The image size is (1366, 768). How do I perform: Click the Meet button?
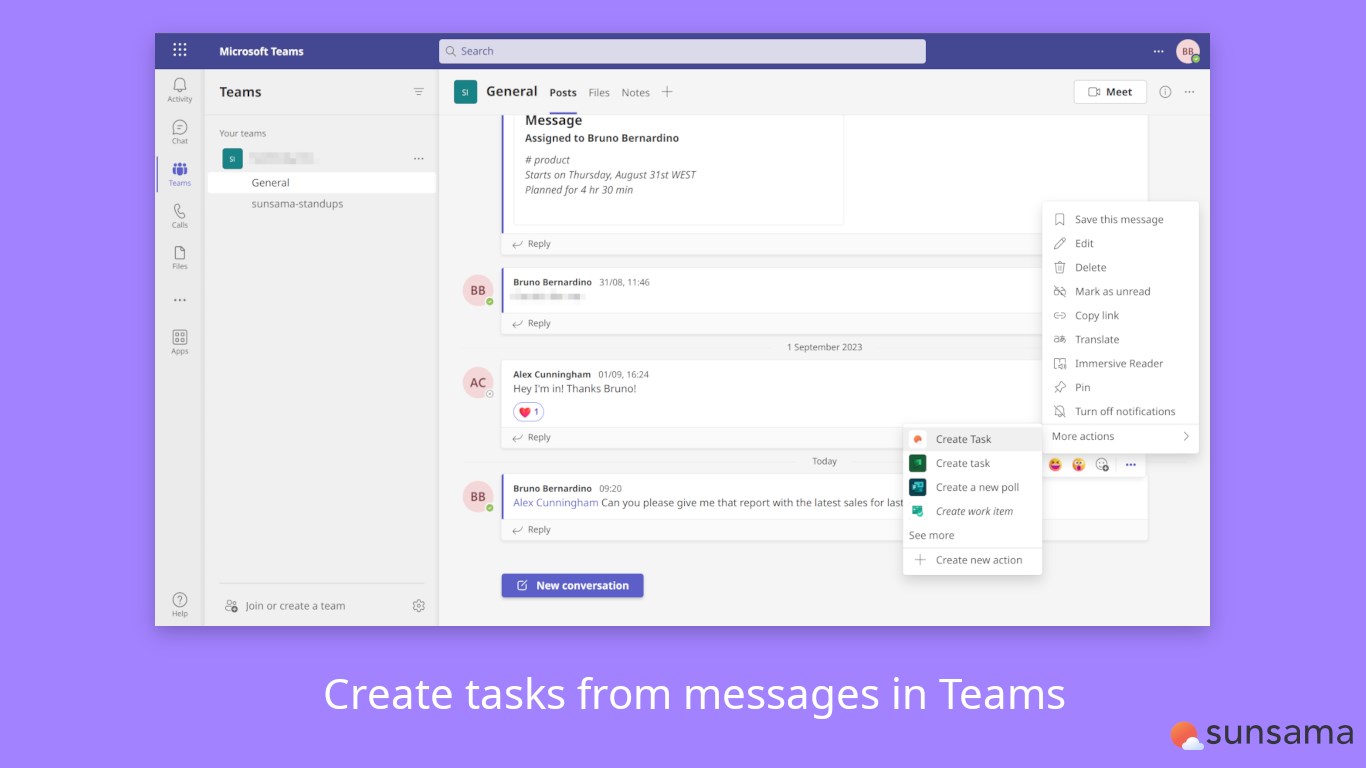(x=1110, y=91)
